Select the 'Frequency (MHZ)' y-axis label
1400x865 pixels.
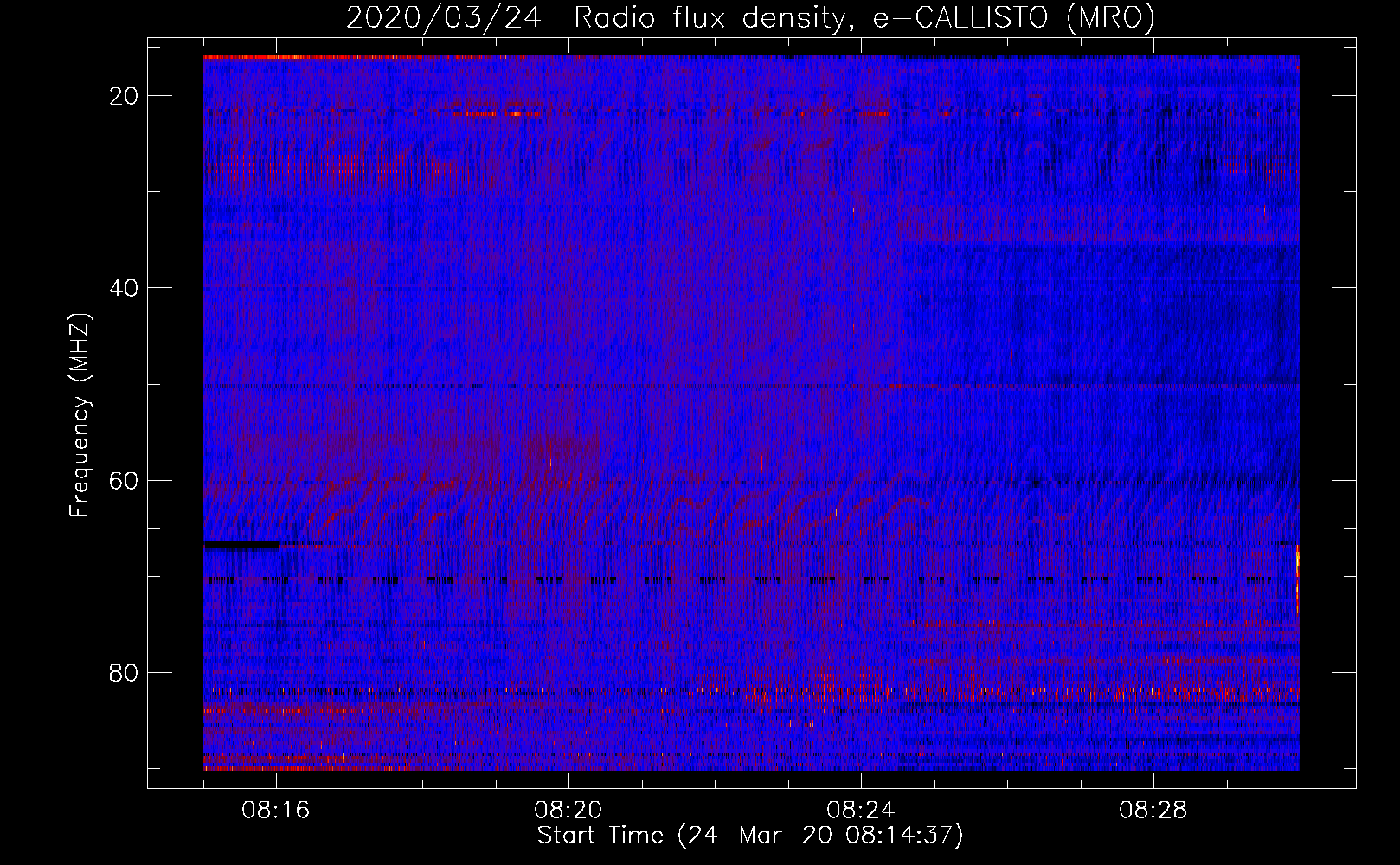click(x=80, y=415)
